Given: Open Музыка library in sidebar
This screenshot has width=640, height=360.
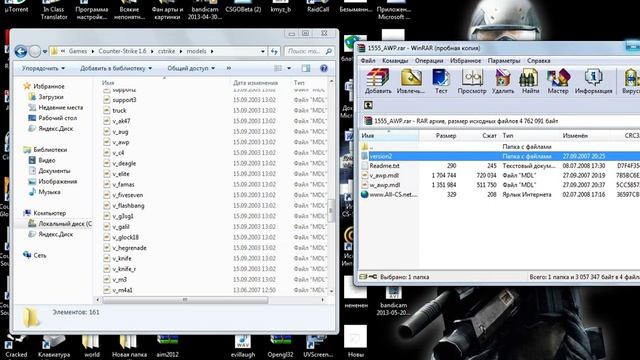Looking at the screenshot, I should [44, 192].
